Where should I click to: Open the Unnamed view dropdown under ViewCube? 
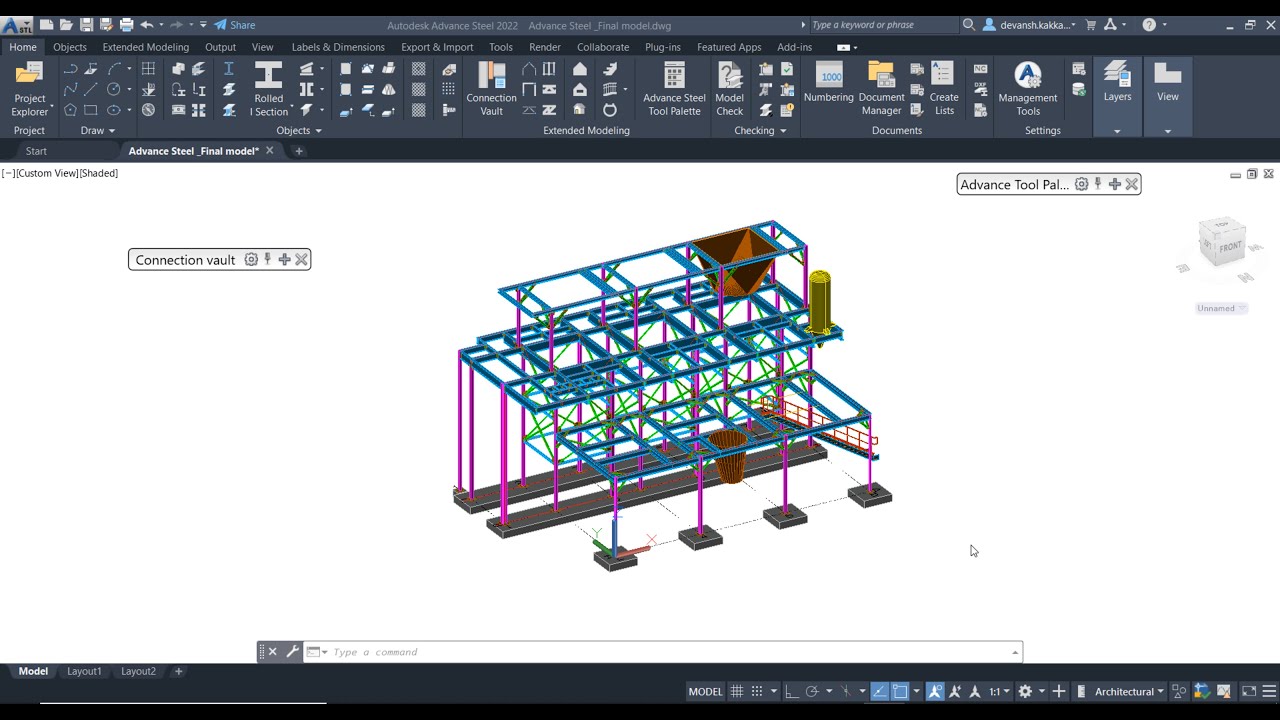1222,308
